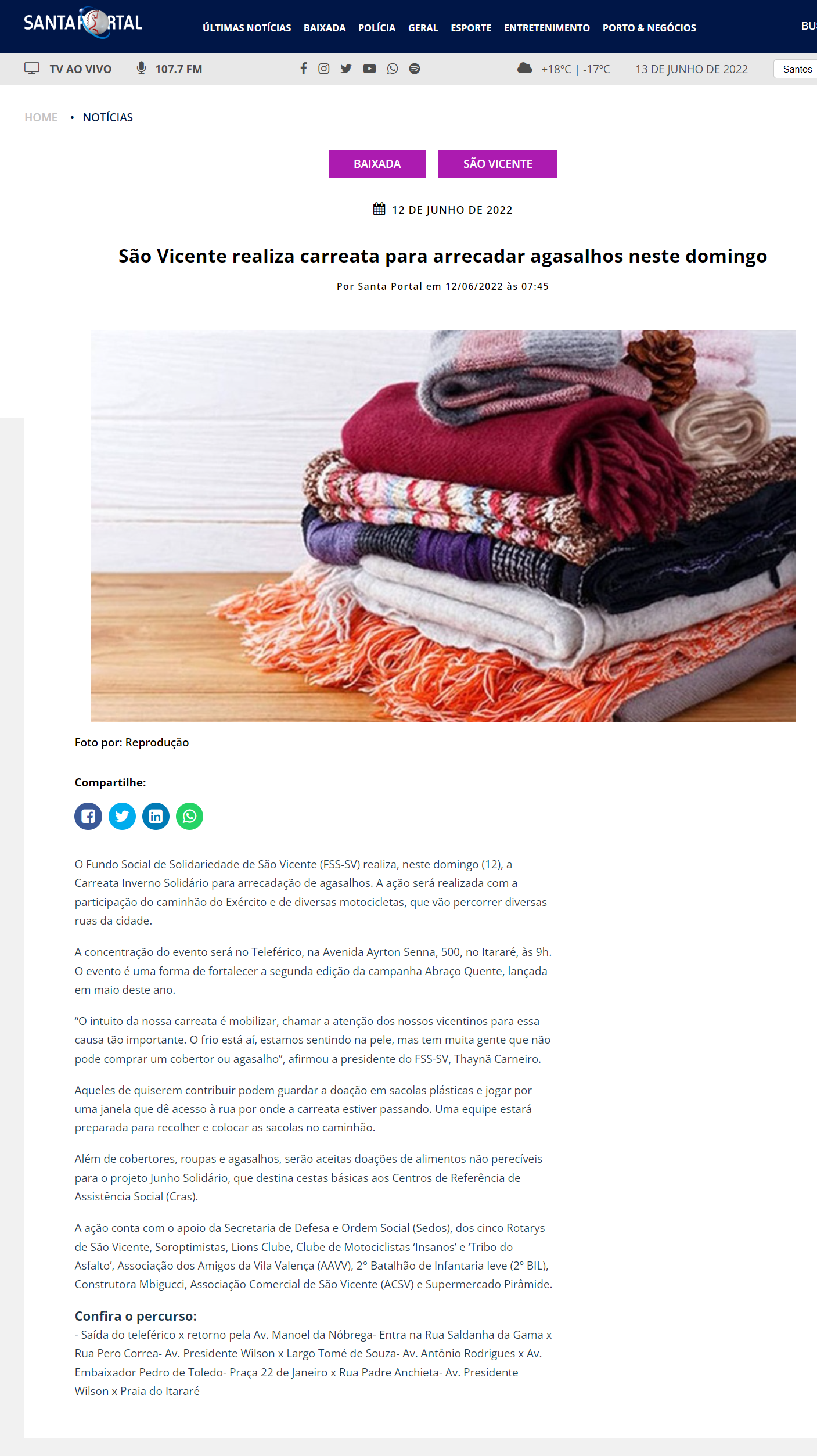Click the Baixada category tag
Image resolution: width=817 pixels, height=1456 pixels.
coord(377,164)
